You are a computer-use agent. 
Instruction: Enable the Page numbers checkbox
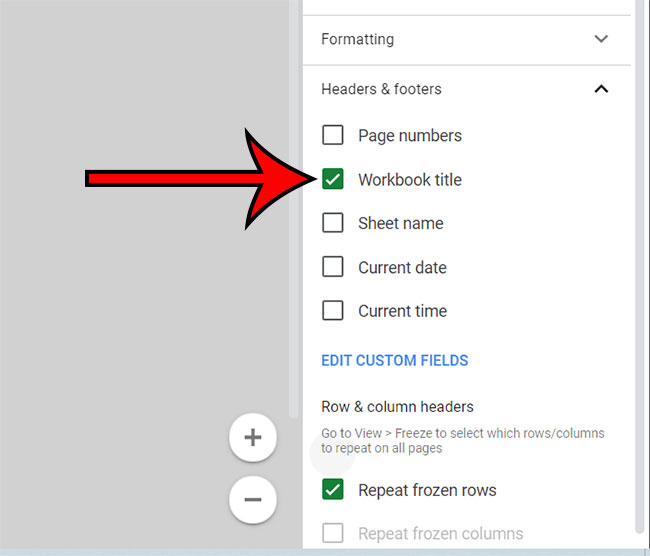click(332, 135)
